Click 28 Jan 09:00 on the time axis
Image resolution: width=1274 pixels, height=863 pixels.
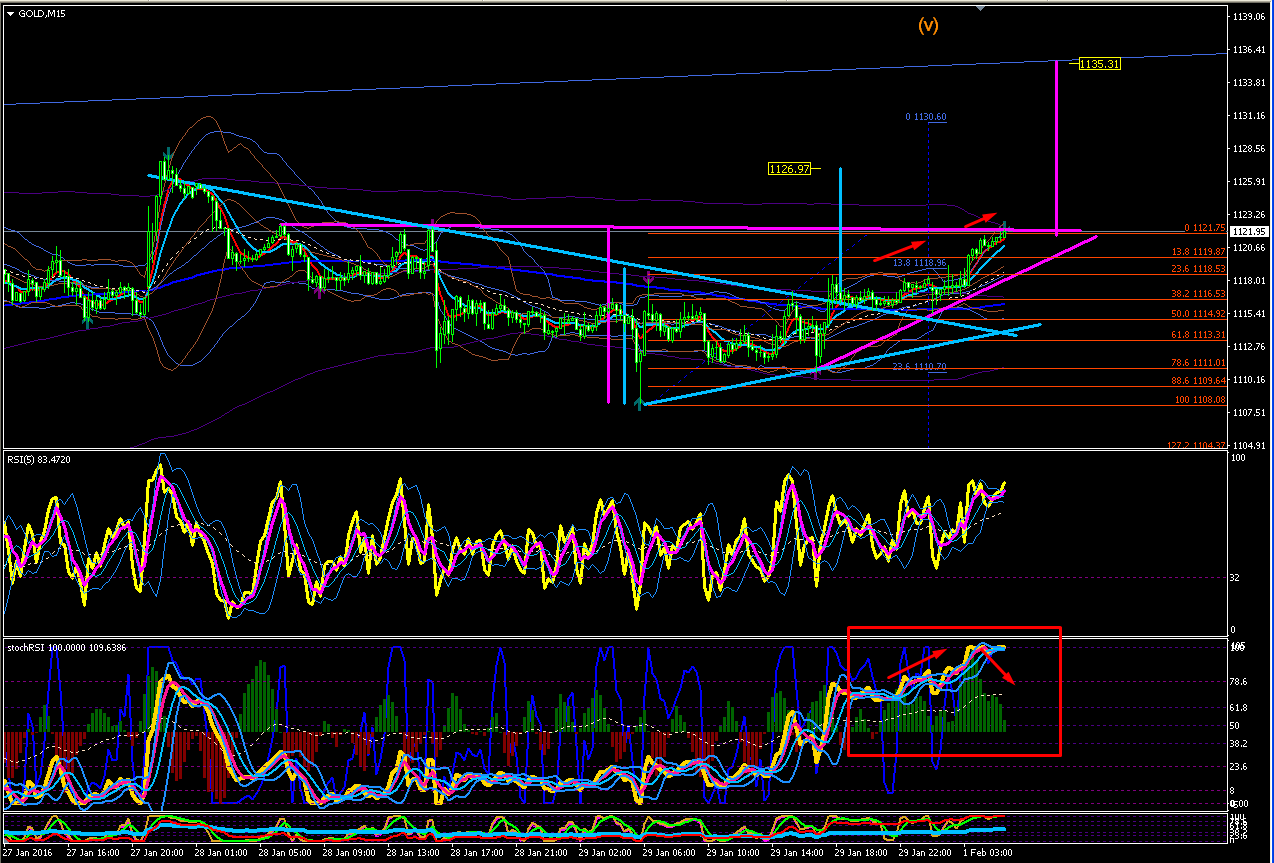(x=350, y=854)
